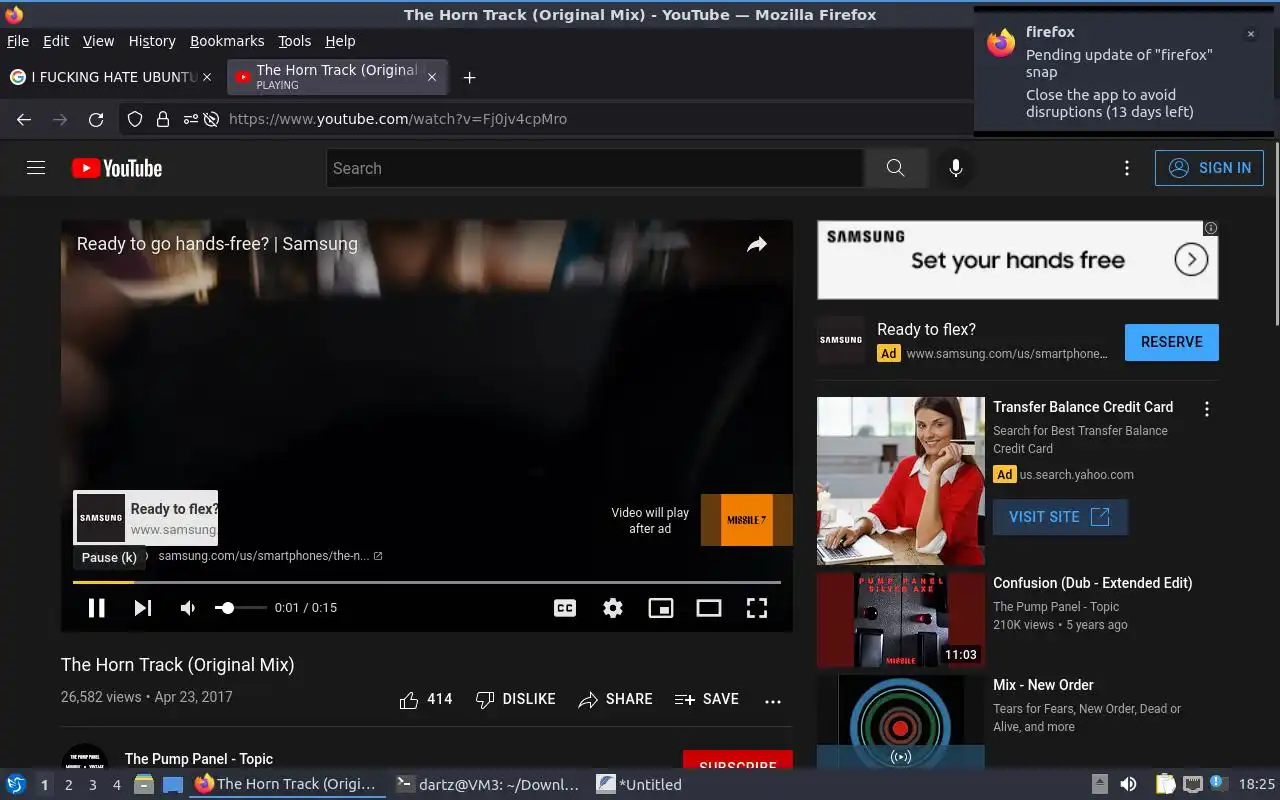This screenshot has height=800, width=1280.
Task: Open the application launcher in the taskbar
Action: pyautogui.click(x=16, y=784)
